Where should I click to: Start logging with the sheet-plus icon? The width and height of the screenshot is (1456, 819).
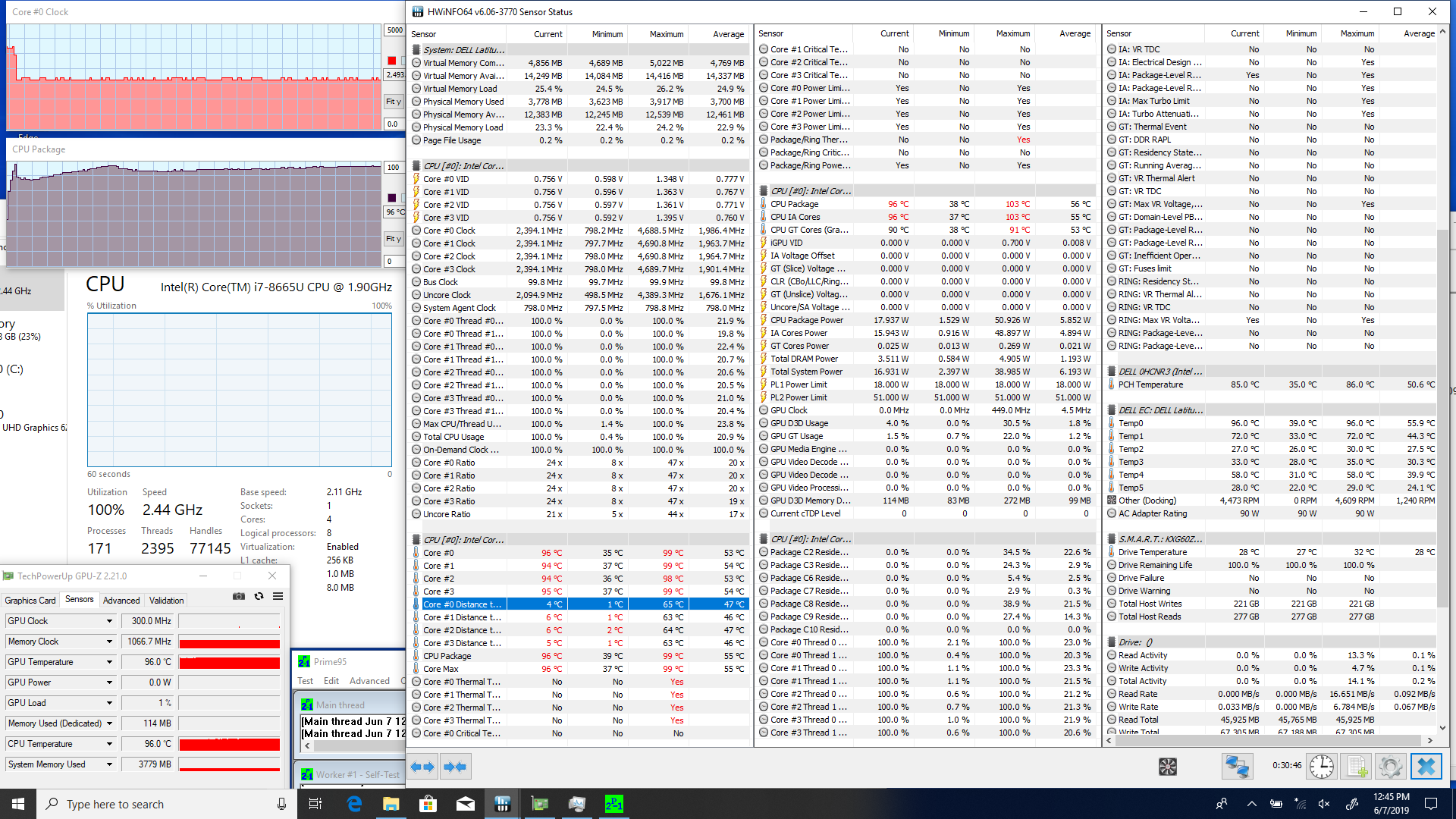[1357, 767]
